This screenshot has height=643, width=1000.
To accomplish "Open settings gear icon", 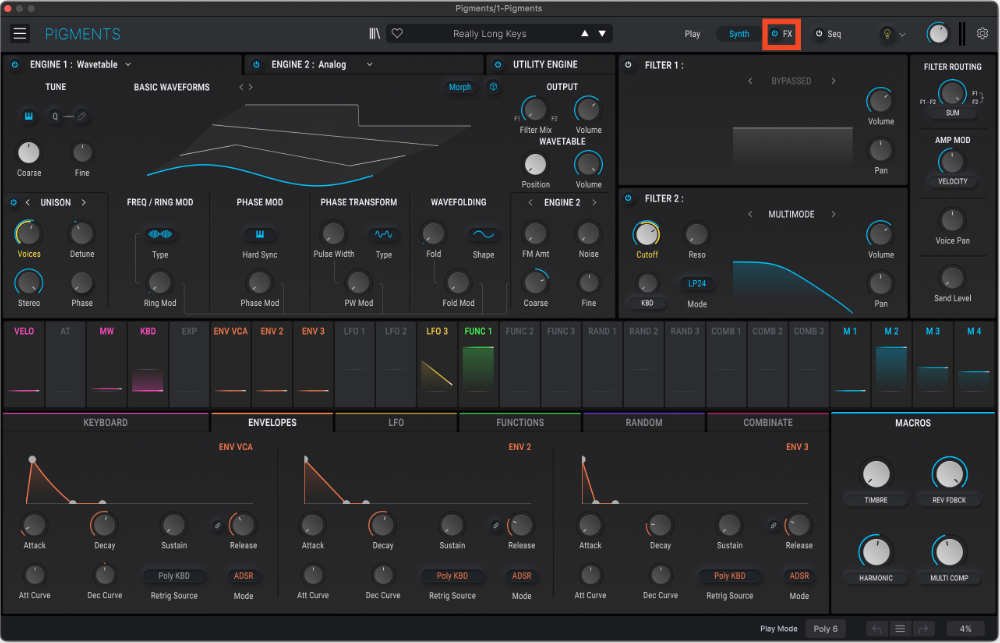I will [983, 33].
